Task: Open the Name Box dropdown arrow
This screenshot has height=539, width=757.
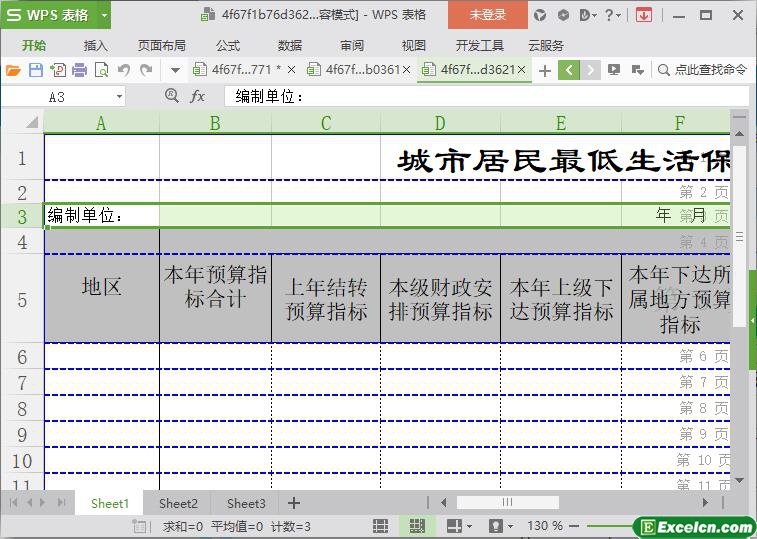Action: click(119, 96)
